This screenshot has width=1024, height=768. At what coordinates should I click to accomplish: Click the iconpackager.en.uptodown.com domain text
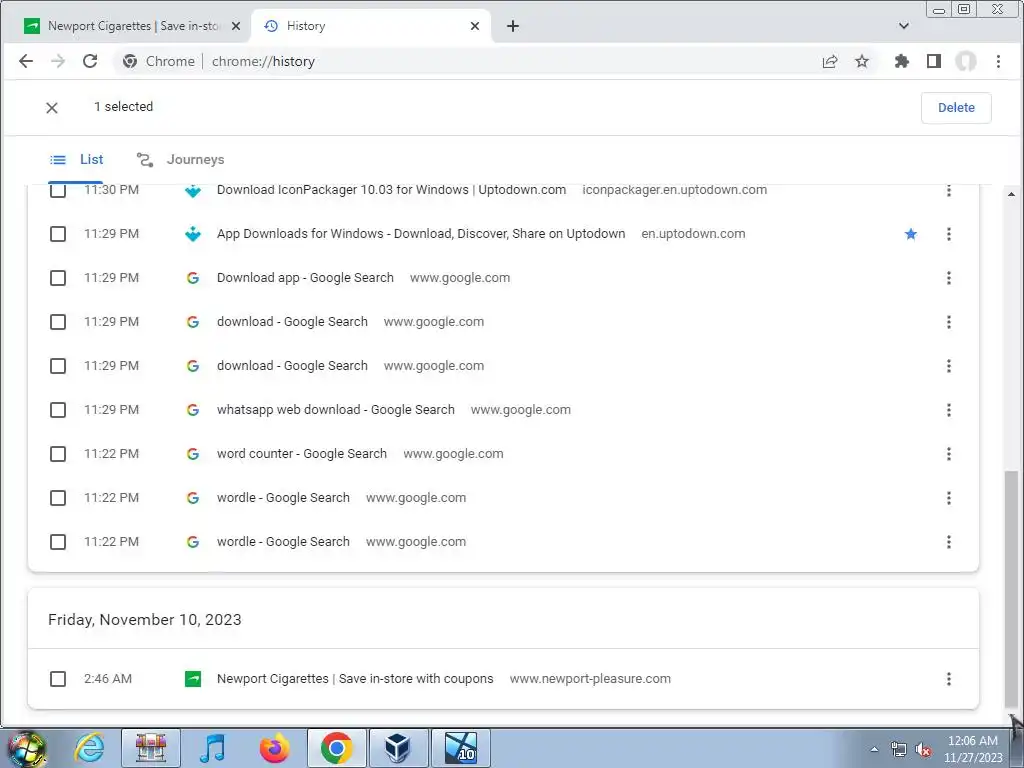[675, 190]
